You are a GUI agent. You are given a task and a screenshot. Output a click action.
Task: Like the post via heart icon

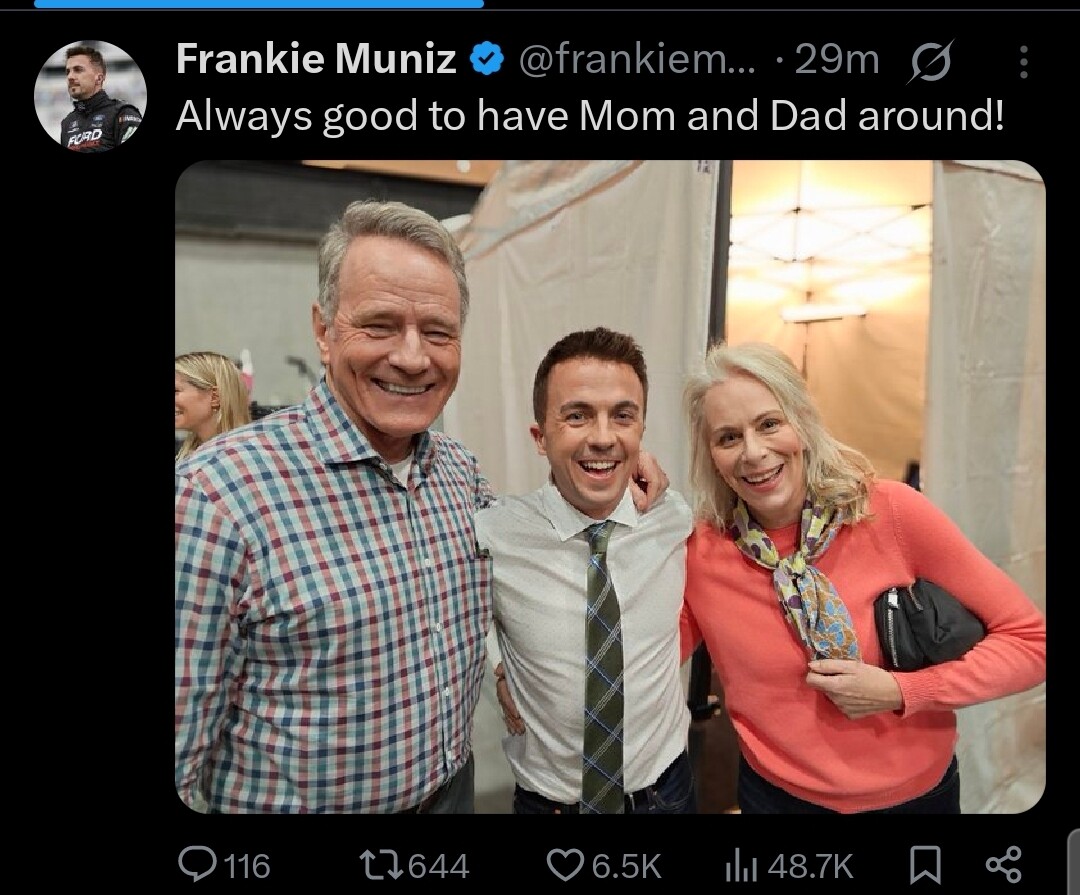point(565,865)
